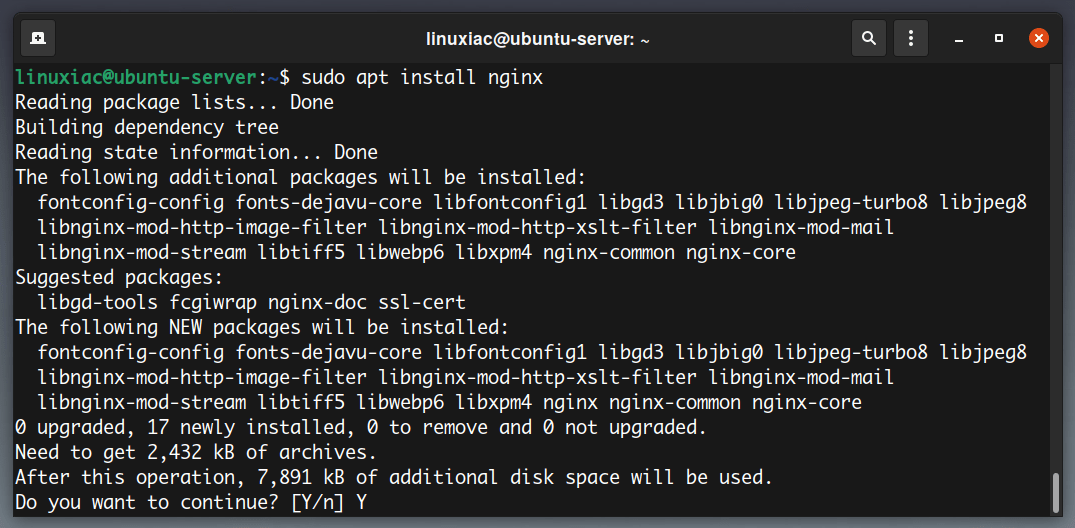This screenshot has width=1075, height=528.
Task: Open the terminal search tool
Action: tap(869, 38)
